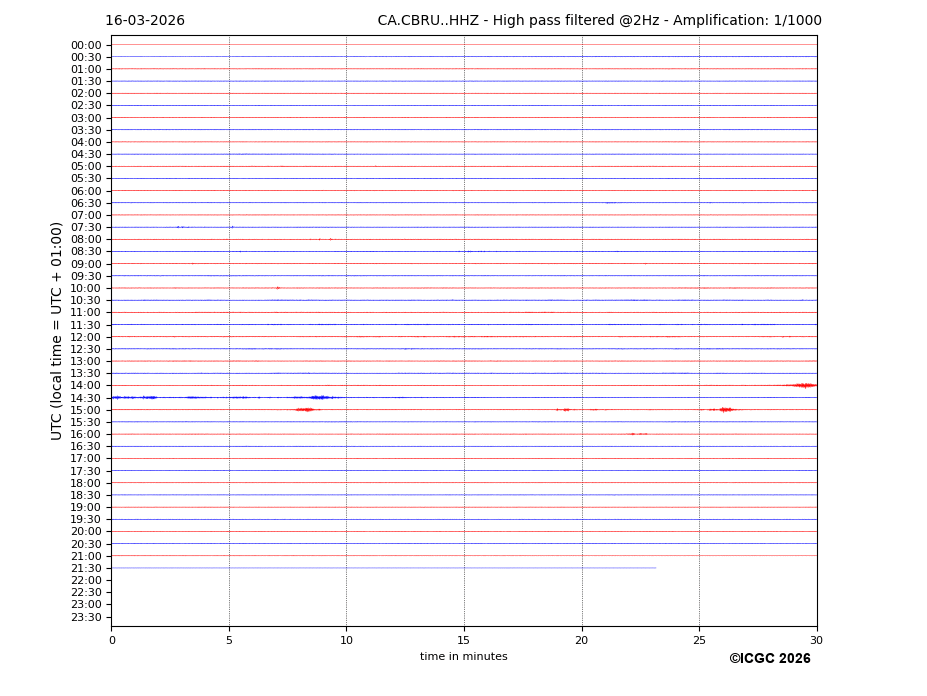Click the UTC local time y-axis title

[x=58, y=331]
